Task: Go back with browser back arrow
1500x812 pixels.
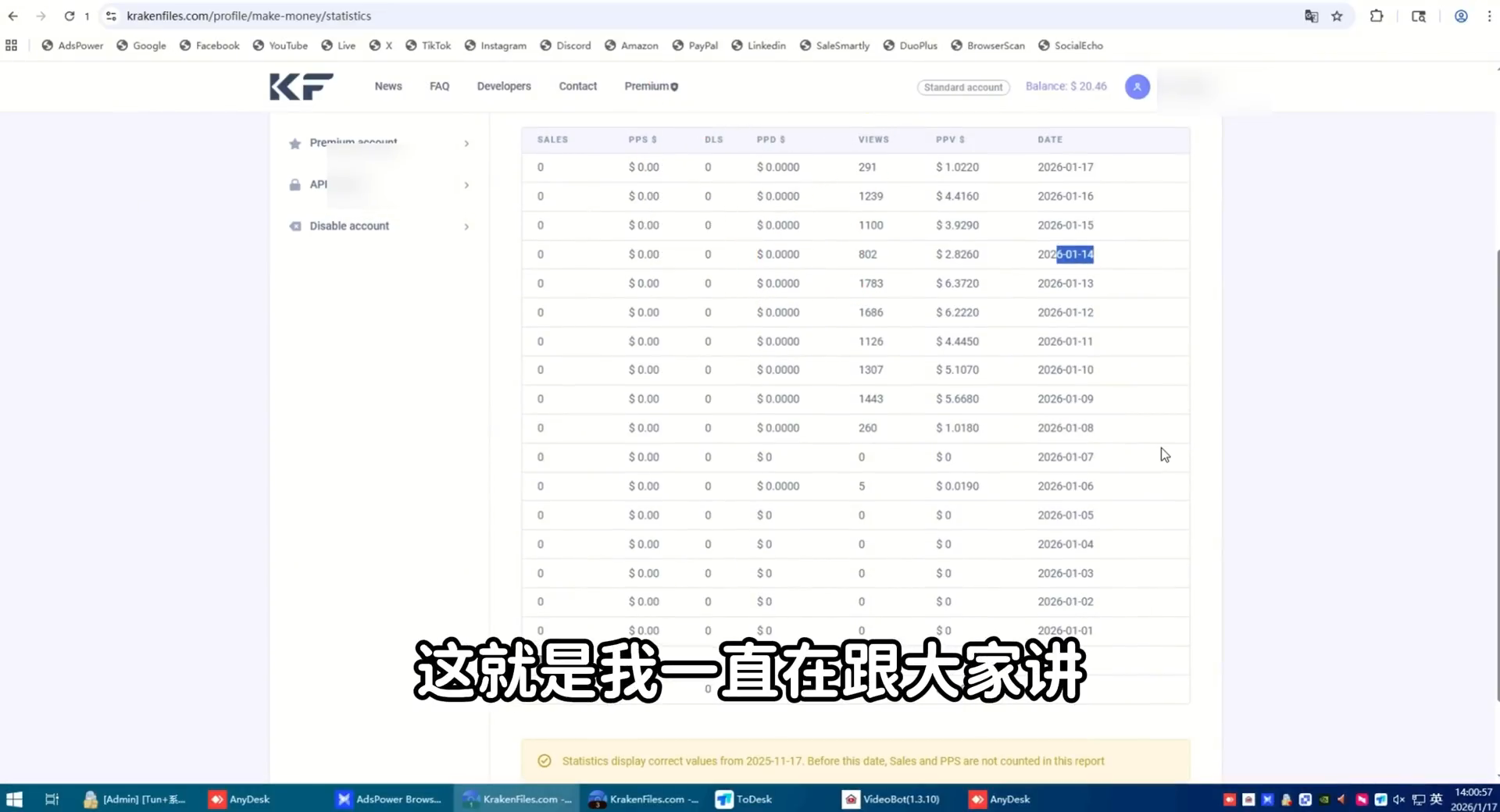Action: (13, 16)
